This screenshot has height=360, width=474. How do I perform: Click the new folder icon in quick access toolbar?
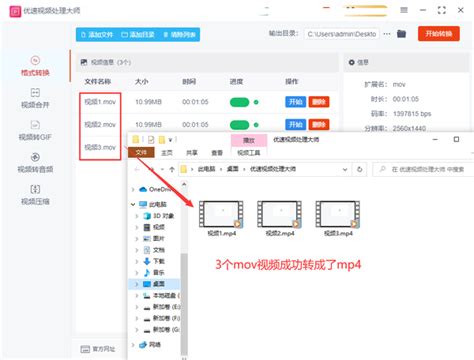tap(162, 140)
